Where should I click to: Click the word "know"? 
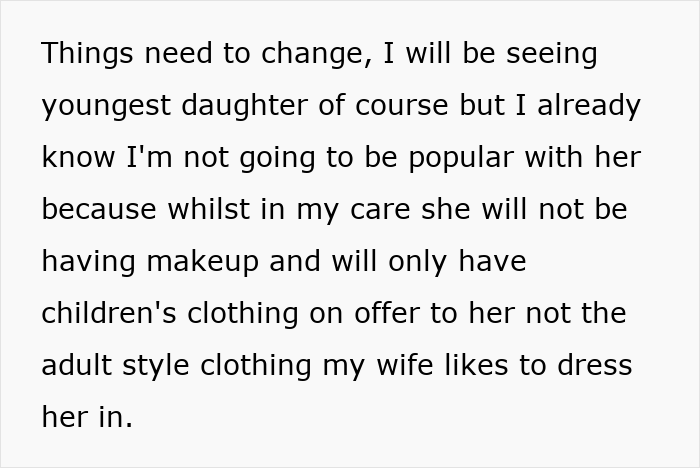tap(78, 157)
